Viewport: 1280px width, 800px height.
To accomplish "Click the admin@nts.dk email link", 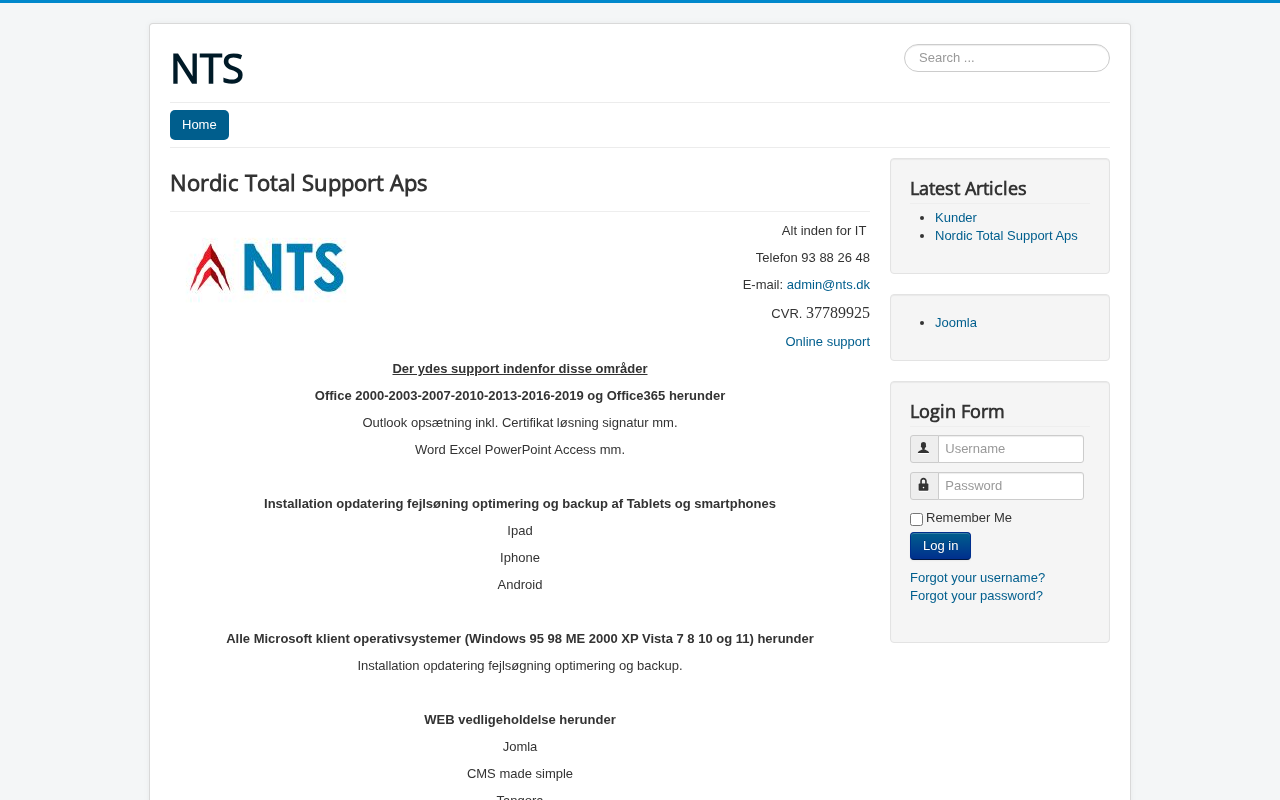I will pyautogui.click(x=828, y=285).
